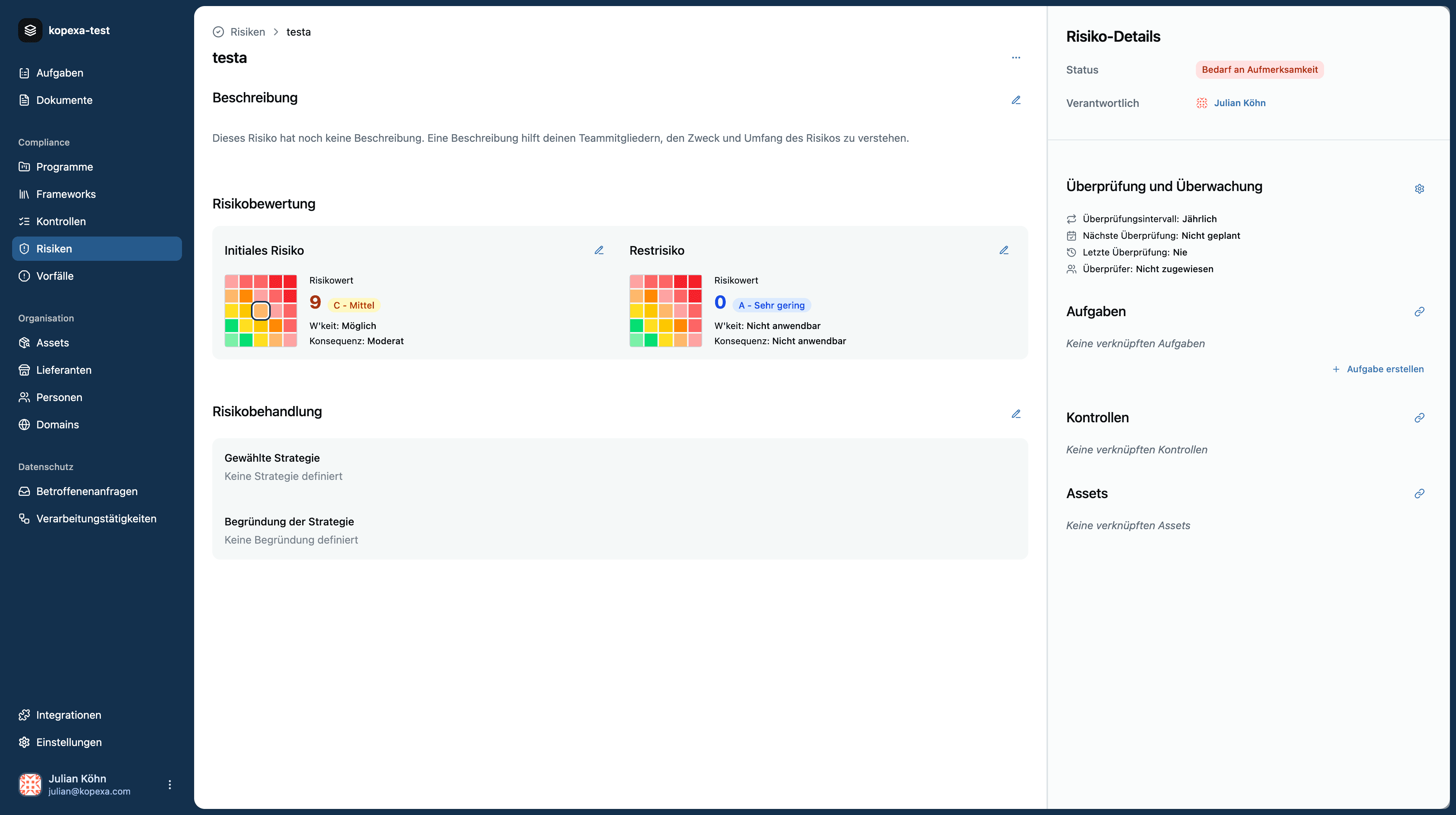Click link icon next to Assets heading

(1419, 494)
